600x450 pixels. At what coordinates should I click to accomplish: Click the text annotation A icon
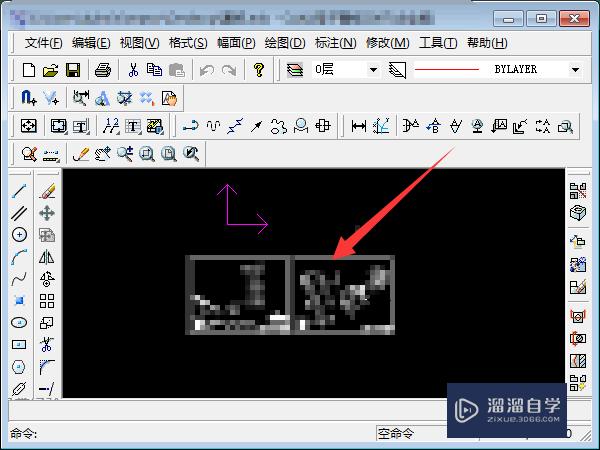point(102,98)
